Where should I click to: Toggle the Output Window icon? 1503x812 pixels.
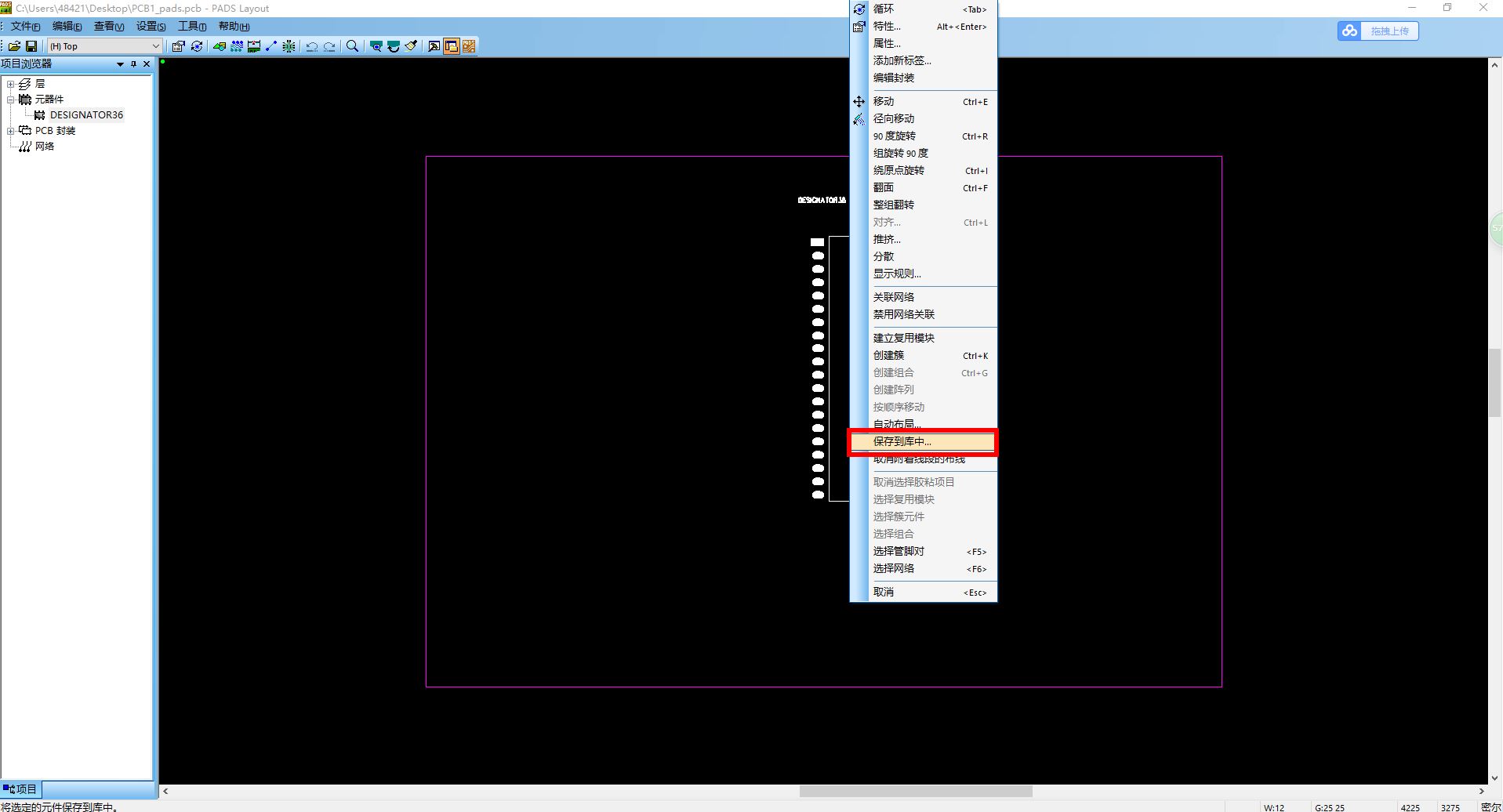click(x=434, y=46)
